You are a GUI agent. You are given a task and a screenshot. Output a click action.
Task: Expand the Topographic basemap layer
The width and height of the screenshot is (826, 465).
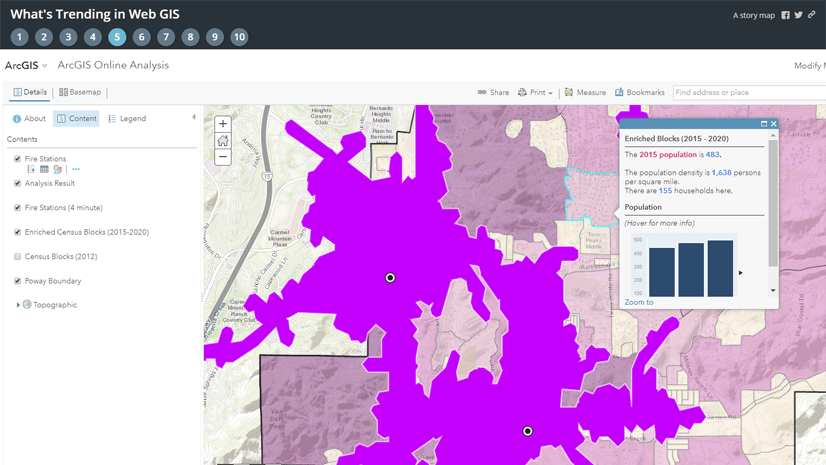pos(18,305)
